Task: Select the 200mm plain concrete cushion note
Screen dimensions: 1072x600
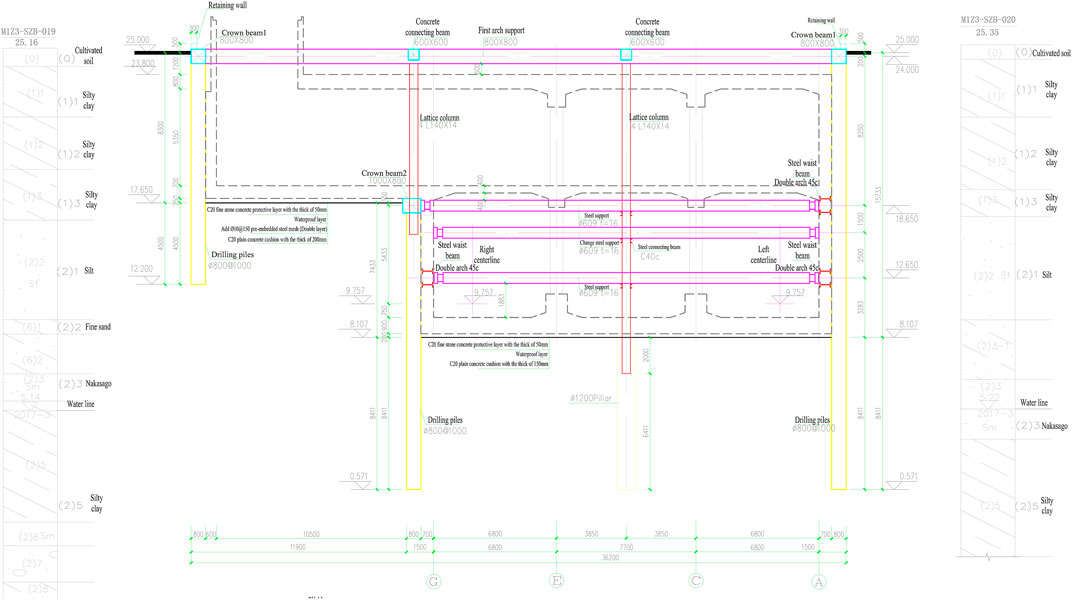Action: coord(277,240)
